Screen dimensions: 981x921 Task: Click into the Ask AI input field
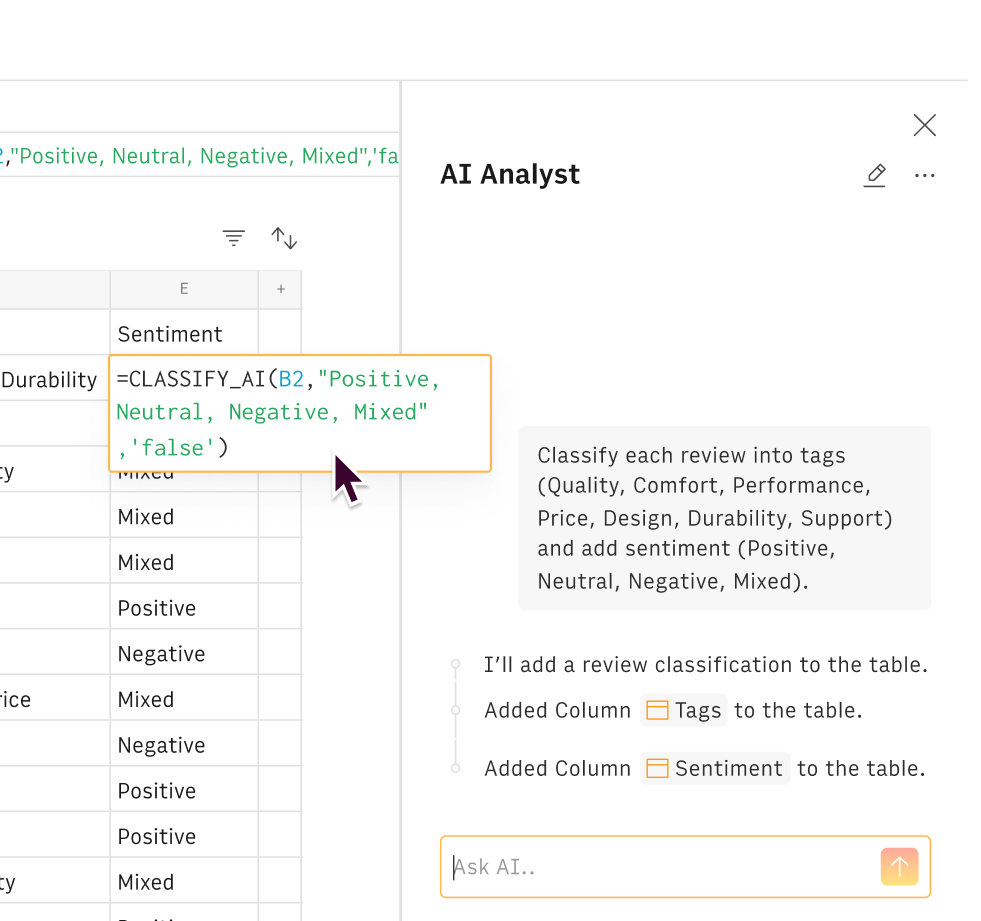click(x=660, y=867)
